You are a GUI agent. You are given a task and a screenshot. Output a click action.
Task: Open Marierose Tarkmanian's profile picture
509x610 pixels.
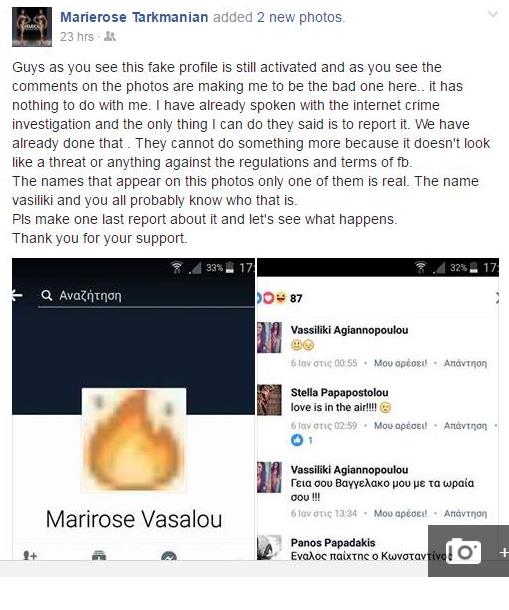click(32, 27)
